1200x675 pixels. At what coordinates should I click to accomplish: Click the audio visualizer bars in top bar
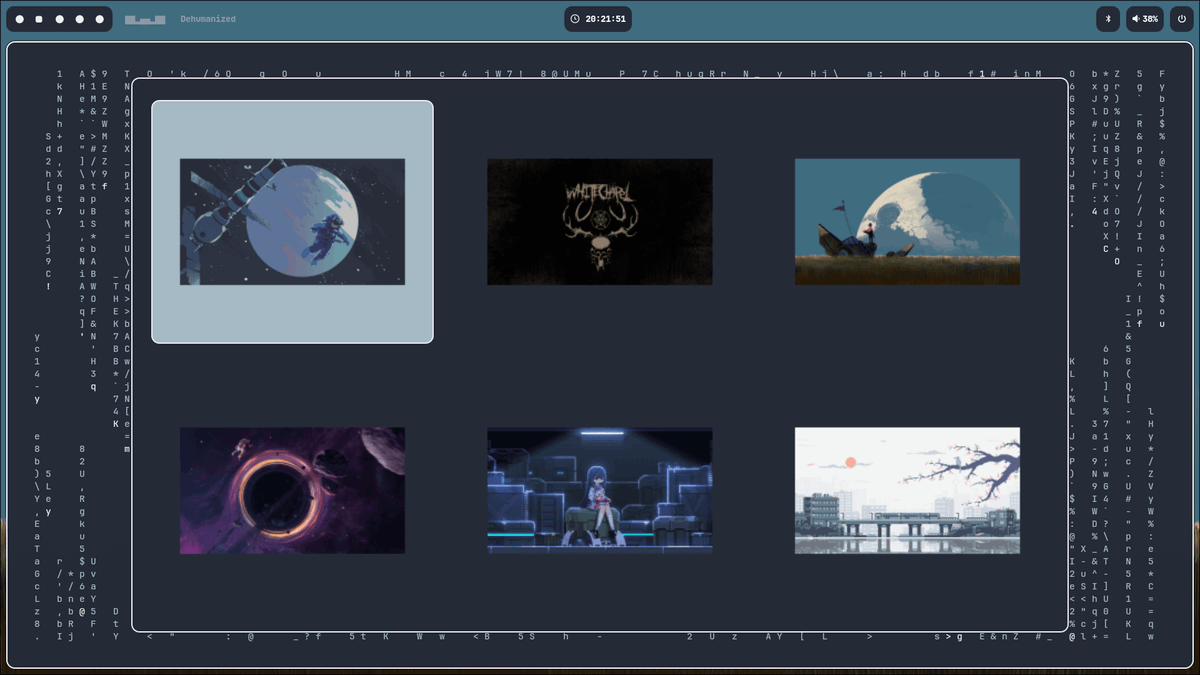pos(145,19)
